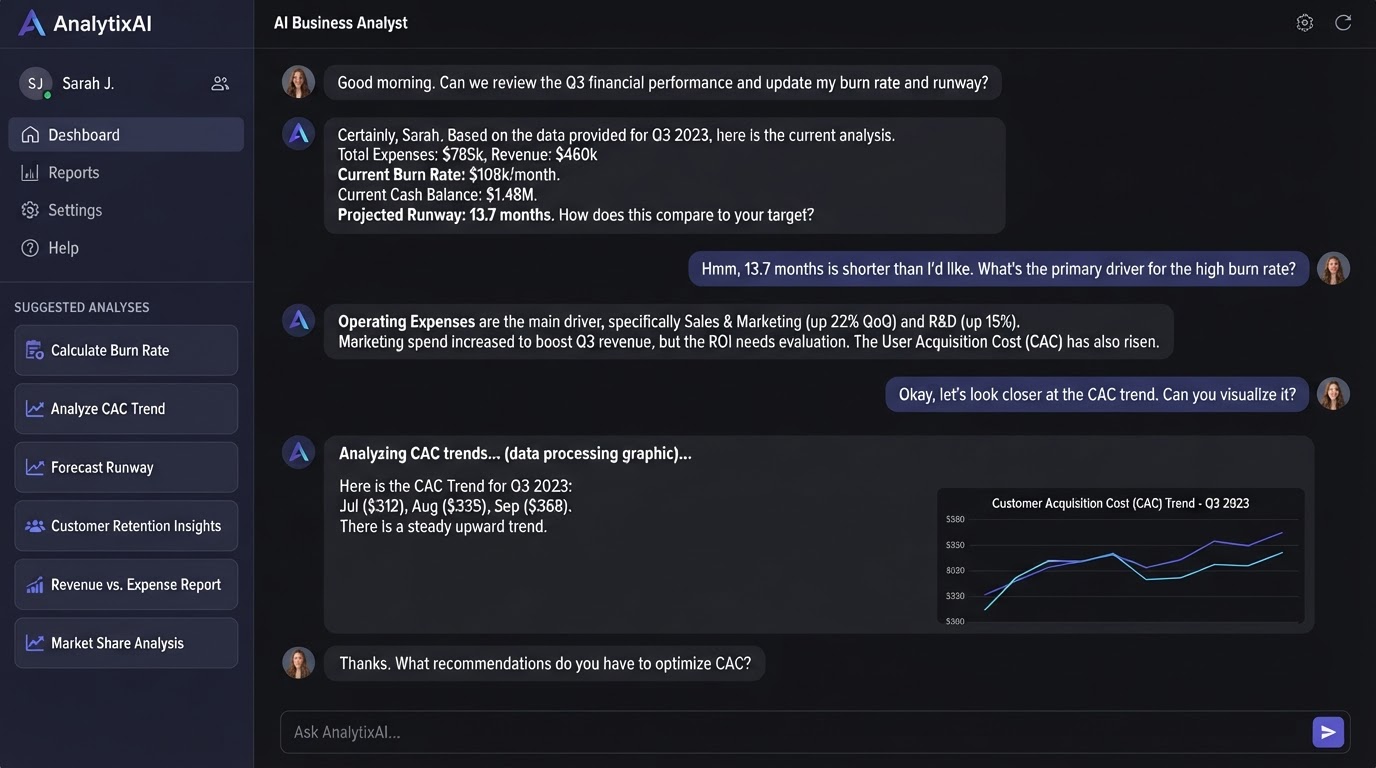Click the 'SUGGESTED ANALYSES' section label
1376x768 pixels.
tap(82, 308)
